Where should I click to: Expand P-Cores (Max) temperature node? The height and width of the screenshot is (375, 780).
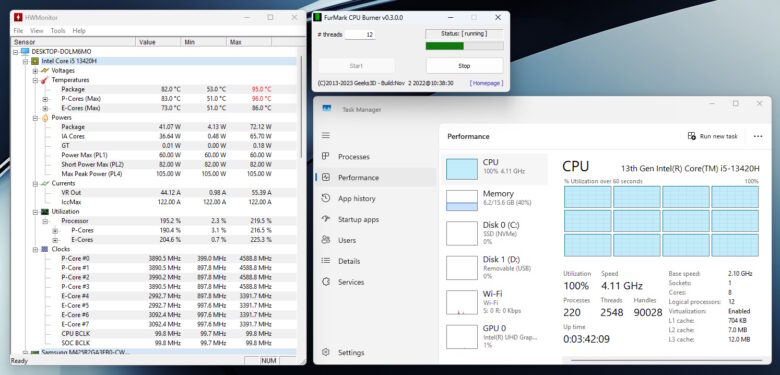(45, 99)
